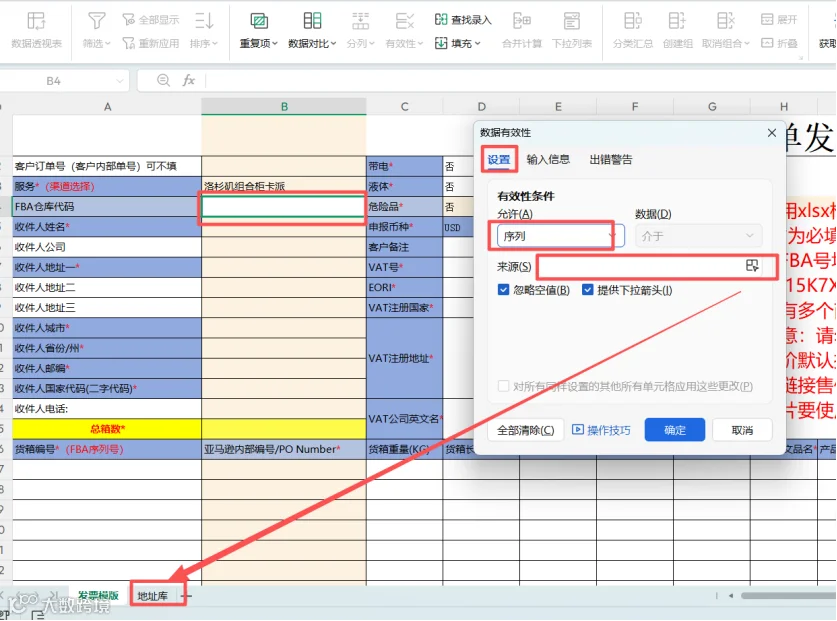Switch to the 地址库 sheet tab
The width and height of the screenshot is (837, 621).
pyautogui.click(x=153, y=596)
